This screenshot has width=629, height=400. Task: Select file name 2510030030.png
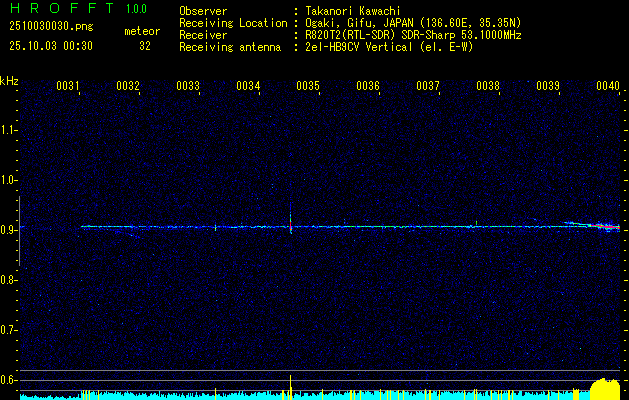(51, 27)
